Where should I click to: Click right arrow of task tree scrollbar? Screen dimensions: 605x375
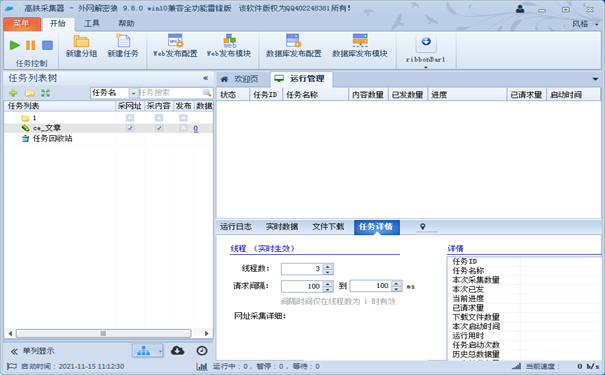tap(206, 333)
